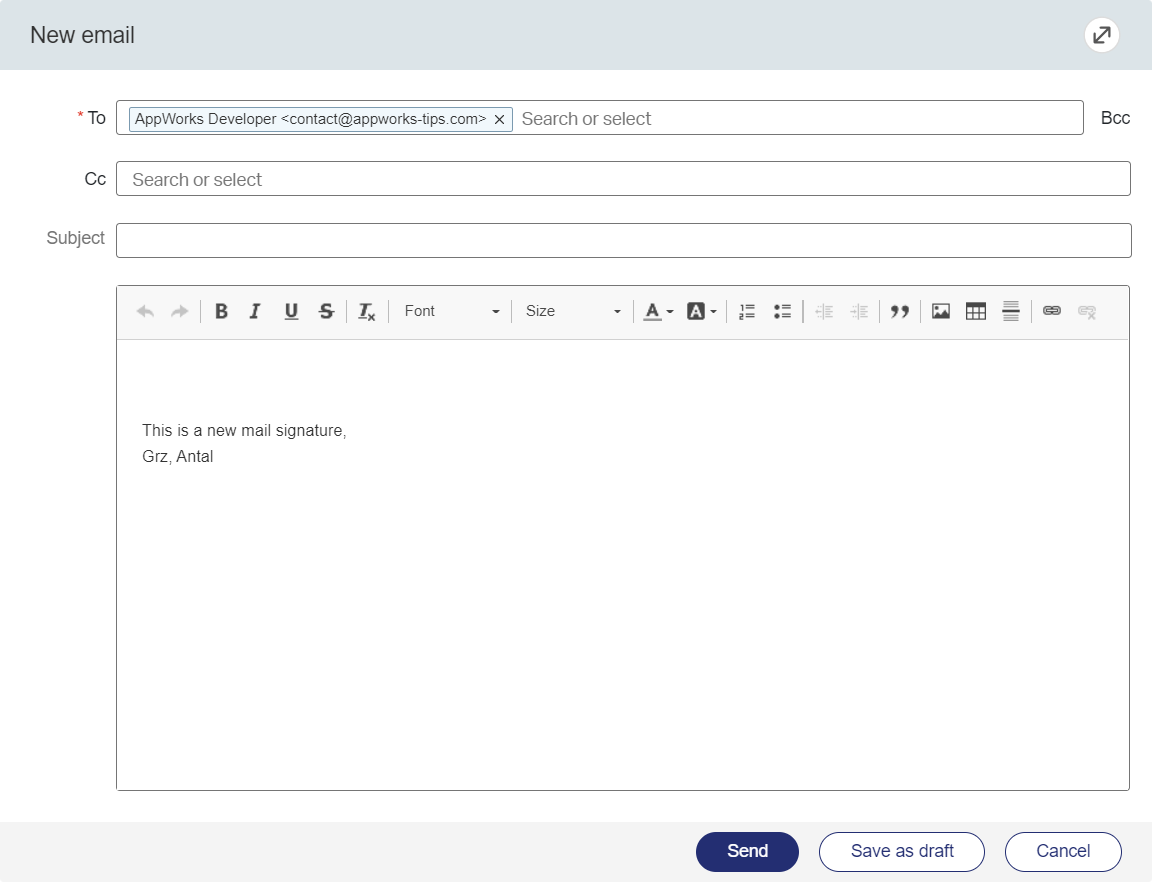The height and width of the screenshot is (882, 1152).
Task: Click the remove format icon
Action: 367,311
